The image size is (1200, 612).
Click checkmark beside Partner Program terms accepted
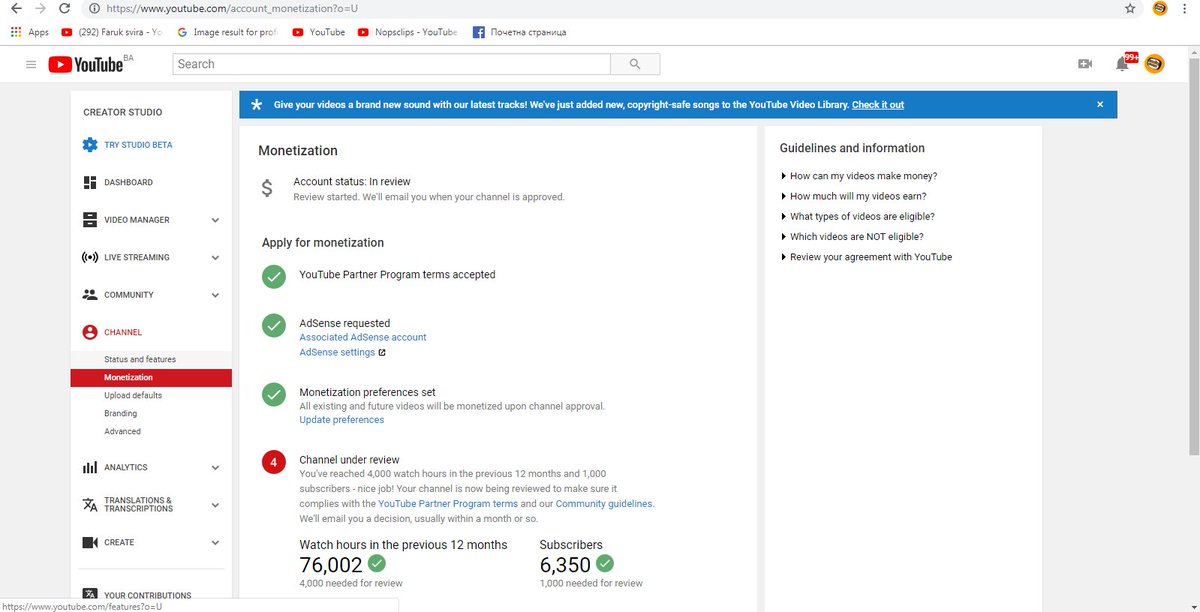274,277
